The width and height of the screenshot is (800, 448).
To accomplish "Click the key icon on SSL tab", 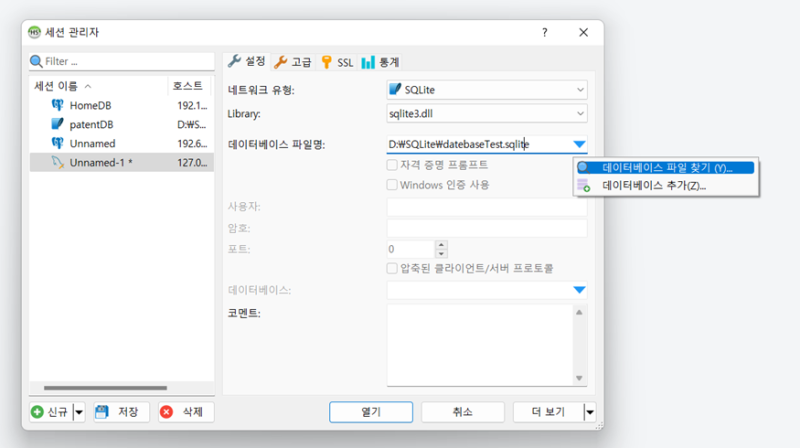I will pos(327,62).
